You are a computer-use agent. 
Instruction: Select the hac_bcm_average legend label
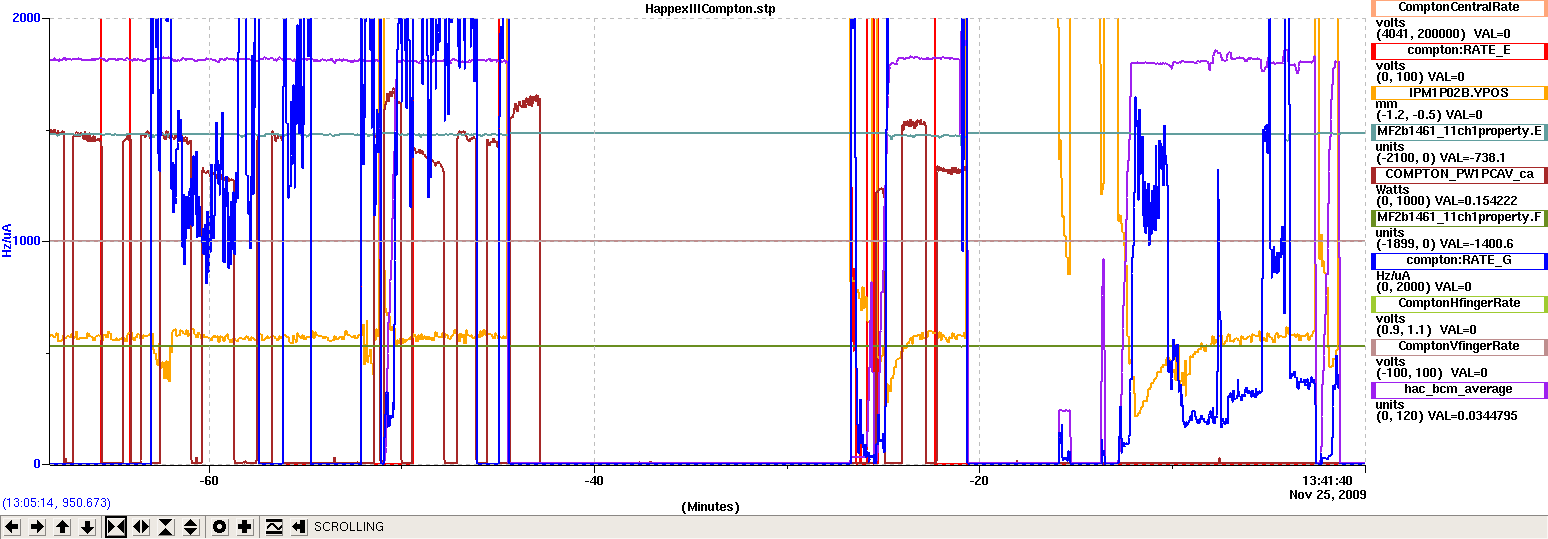point(1458,389)
